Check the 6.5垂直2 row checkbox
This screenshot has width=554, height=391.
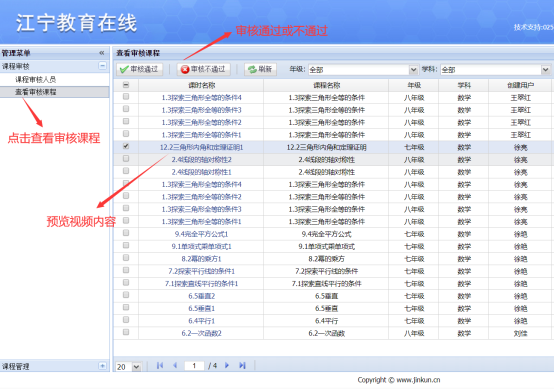point(126,295)
